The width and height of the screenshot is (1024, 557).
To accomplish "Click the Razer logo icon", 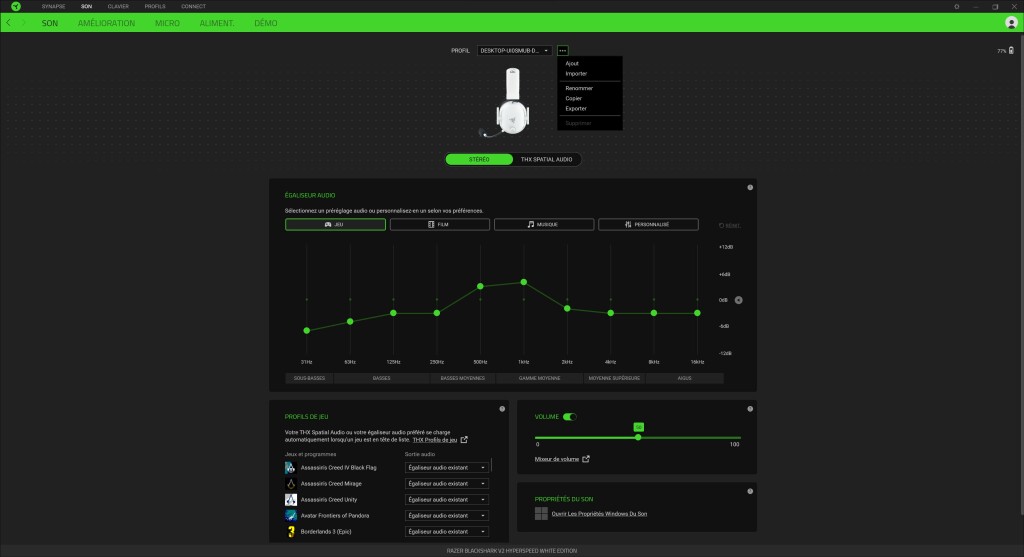I will pos(16,7).
